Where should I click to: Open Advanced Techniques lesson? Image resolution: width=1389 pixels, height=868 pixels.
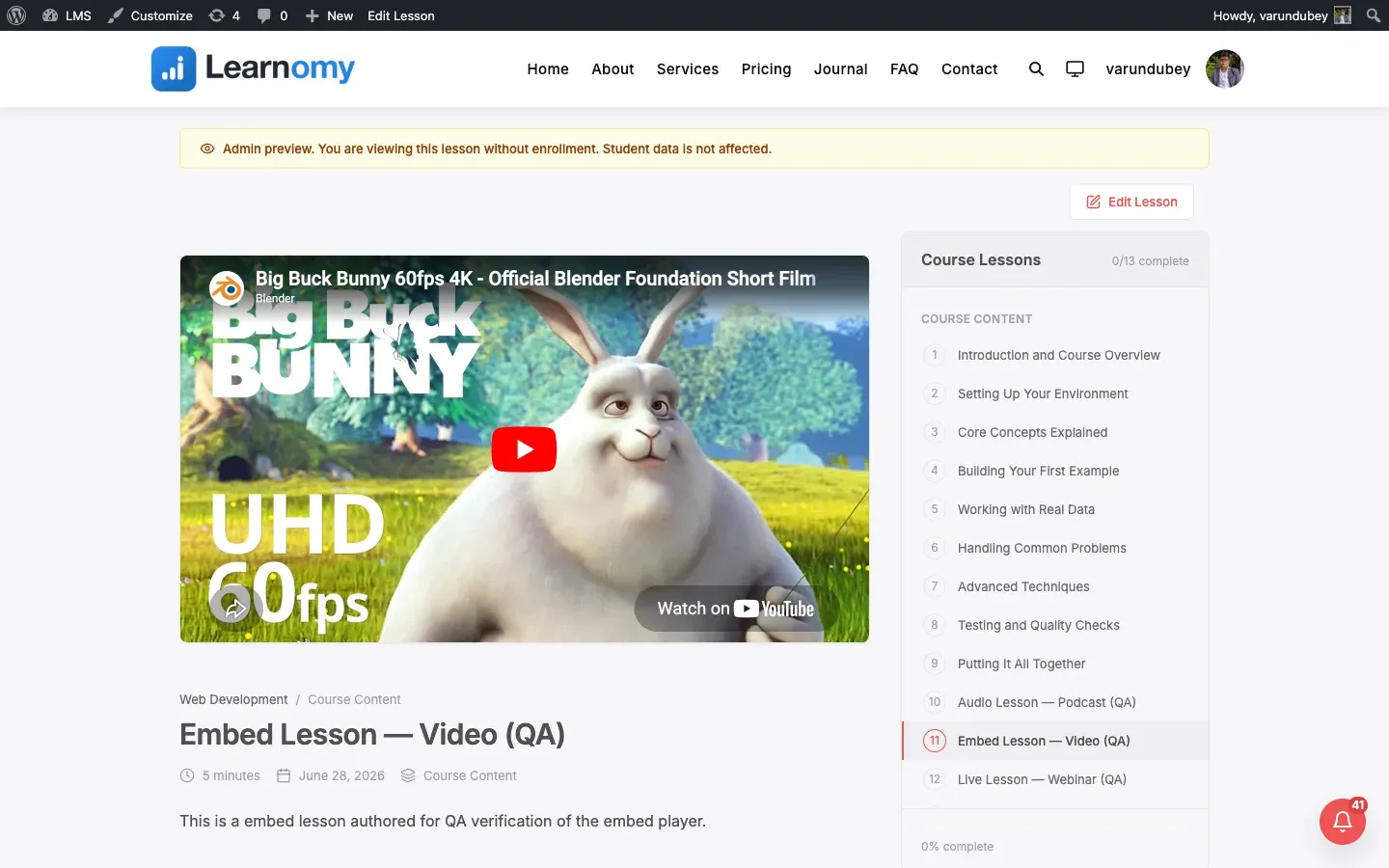click(x=1055, y=586)
